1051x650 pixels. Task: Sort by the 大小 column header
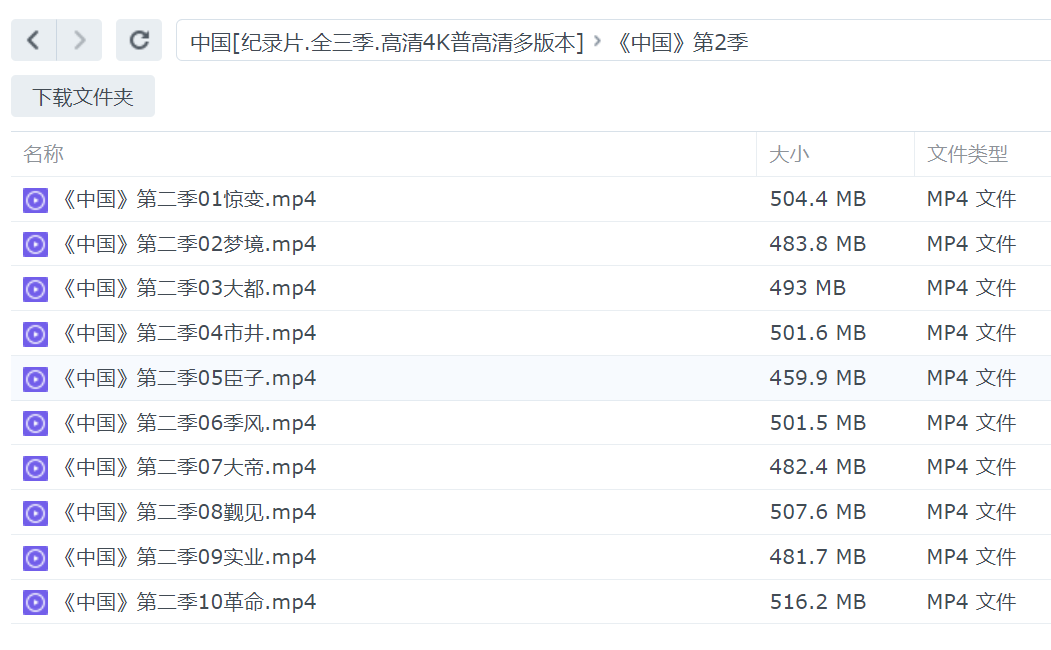click(x=789, y=154)
